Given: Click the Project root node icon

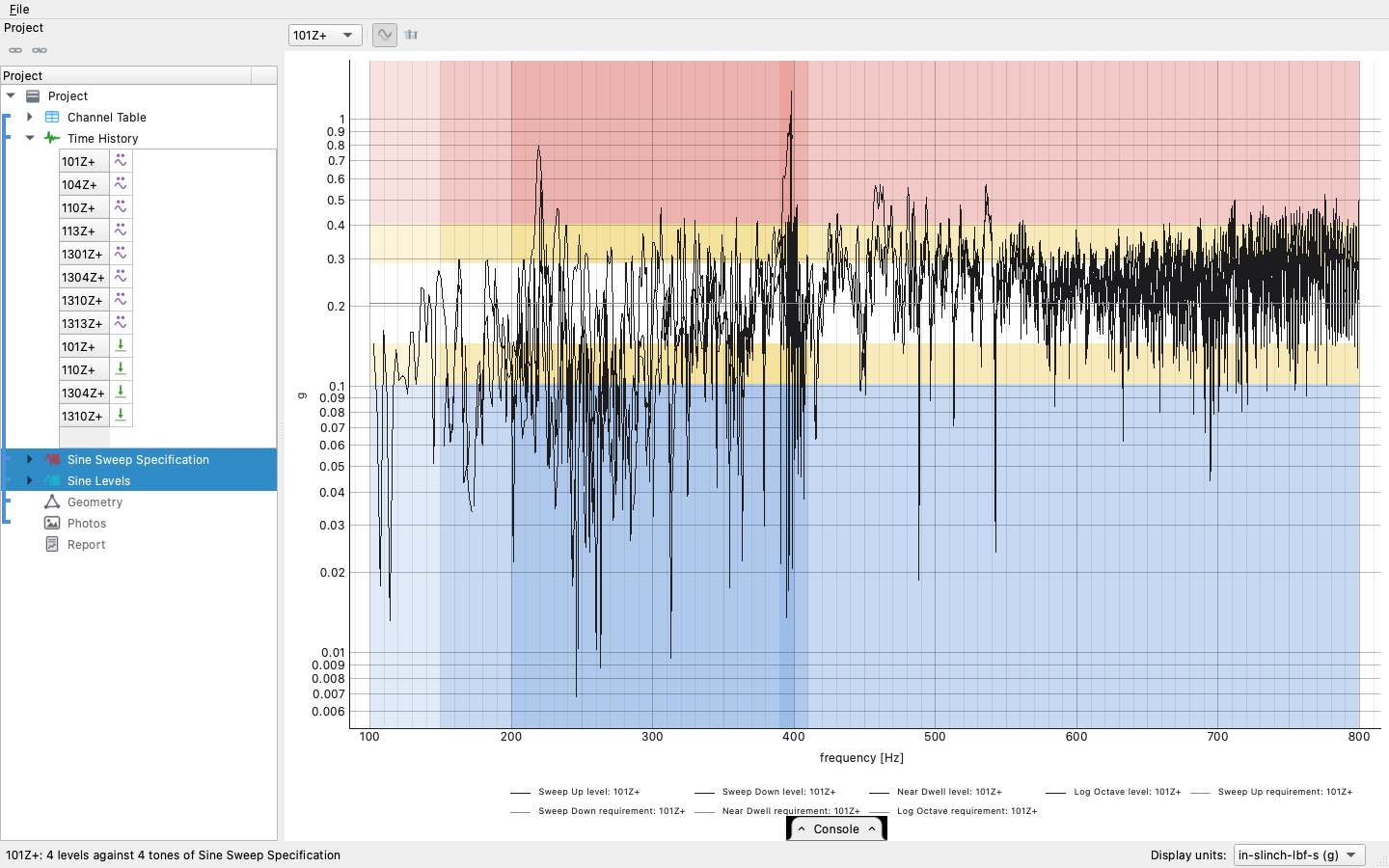Looking at the screenshot, I should coord(33,96).
